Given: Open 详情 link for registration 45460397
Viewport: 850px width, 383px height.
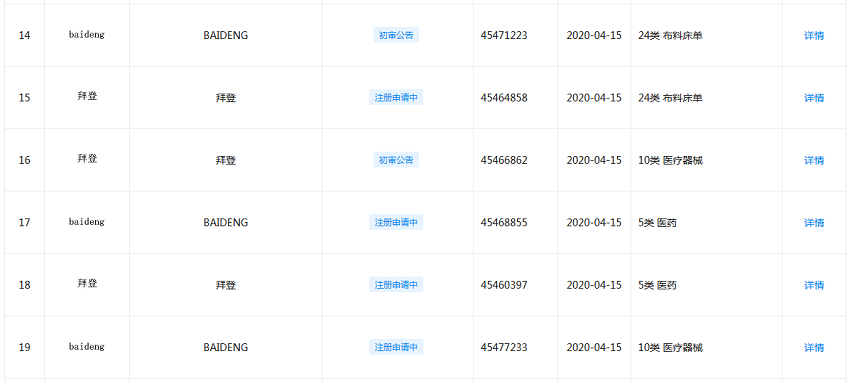Looking at the screenshot, I should click(814, 285).
